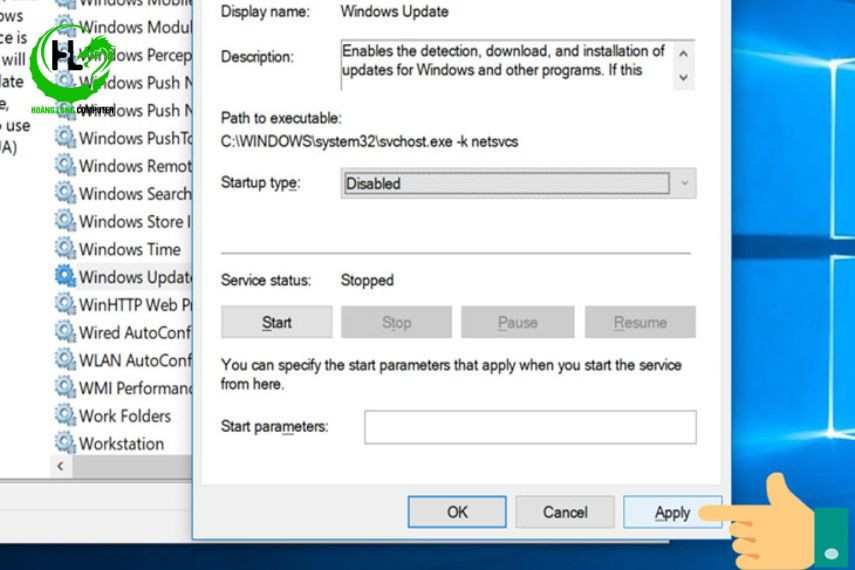This screenshot has height=570, width=855.
Task: Click the Startup type dropdown arrow
Action: 684,183
